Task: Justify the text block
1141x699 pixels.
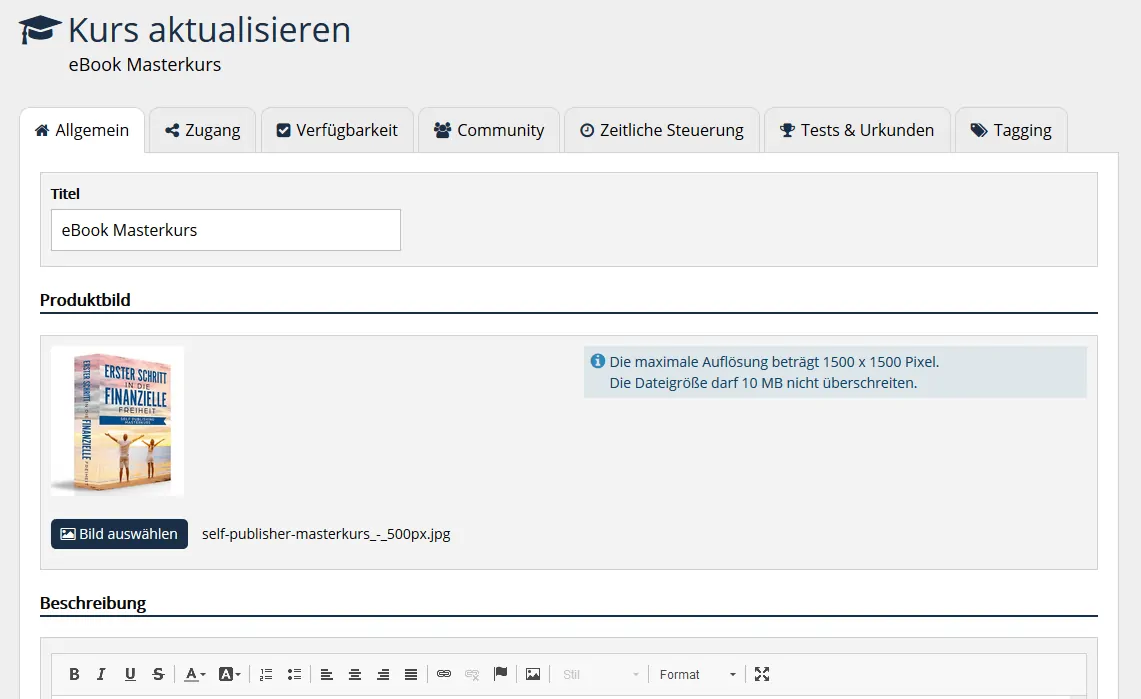Action: (x=411, y=674)
